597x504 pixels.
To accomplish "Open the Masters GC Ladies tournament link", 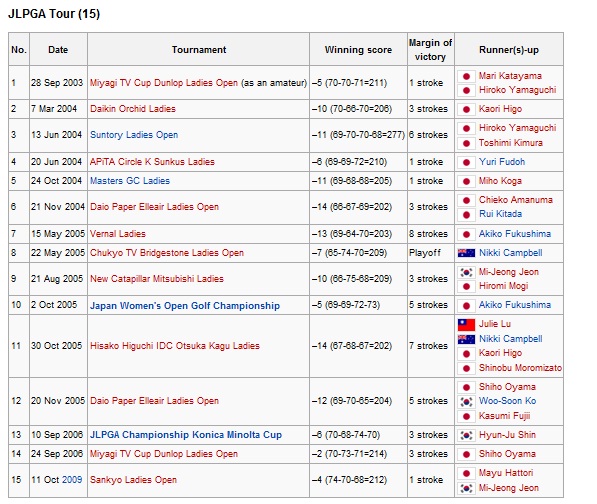I will point(130,181).
